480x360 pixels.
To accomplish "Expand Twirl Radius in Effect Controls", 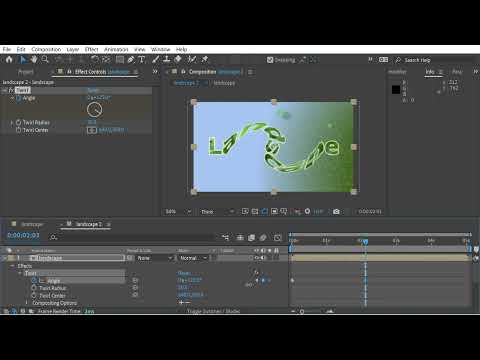I will (12, 123).
